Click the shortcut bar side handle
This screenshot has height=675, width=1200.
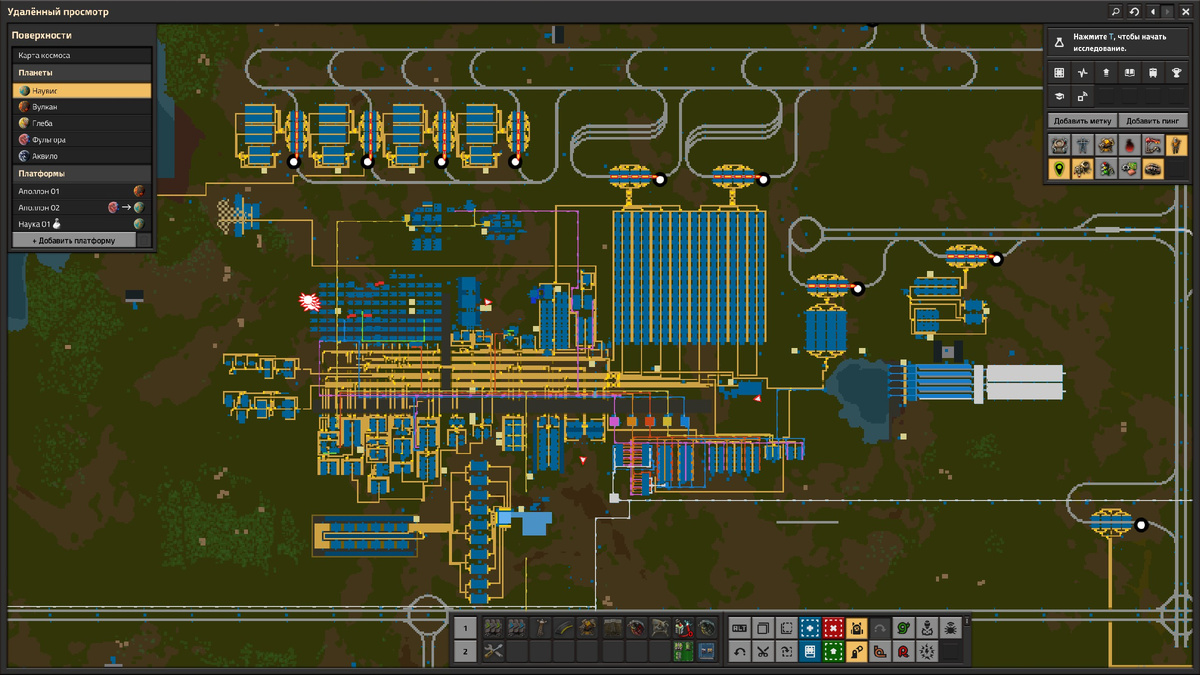tap(967, 621)
